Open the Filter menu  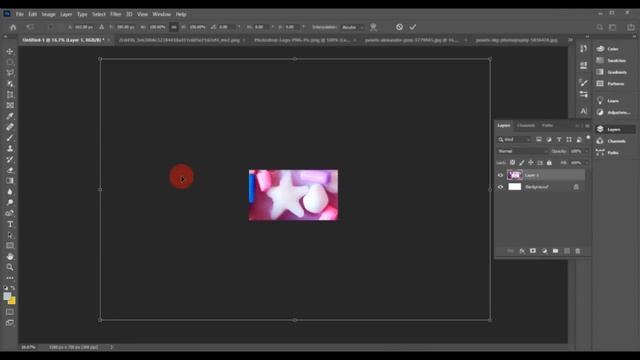click(116, 14)
